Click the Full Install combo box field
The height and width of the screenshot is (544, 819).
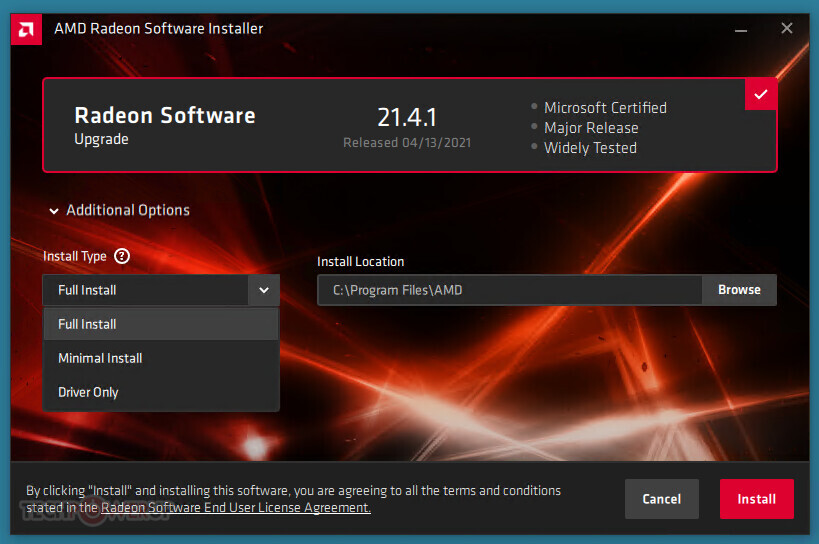tap(146, 290)
